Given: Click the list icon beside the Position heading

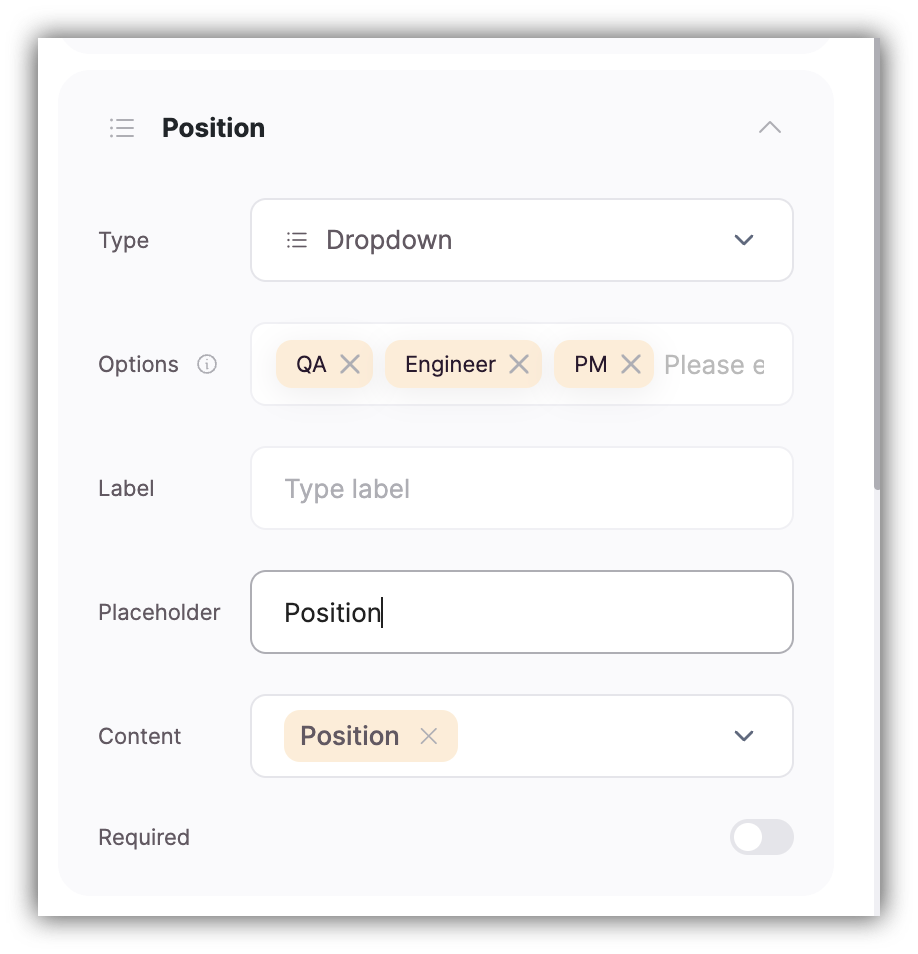Looking at the screenshot, I should pos(121,128).
